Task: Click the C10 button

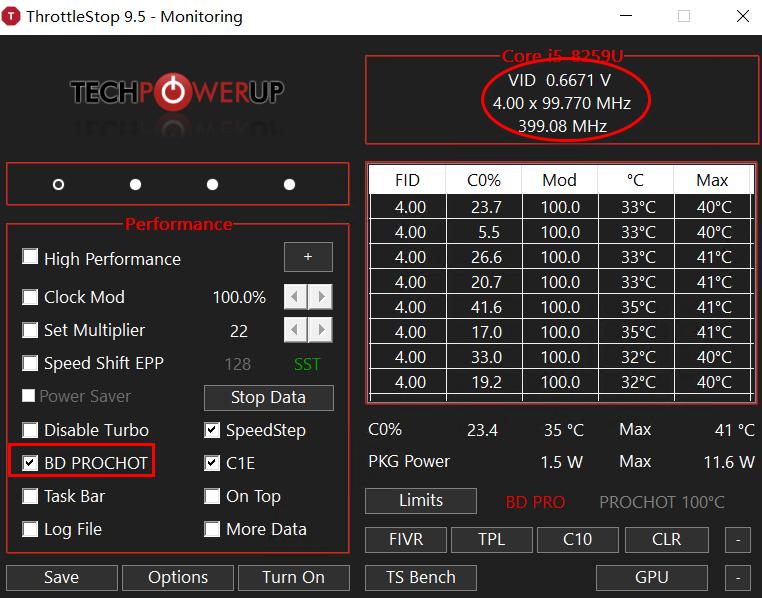Action: (578, 540)
